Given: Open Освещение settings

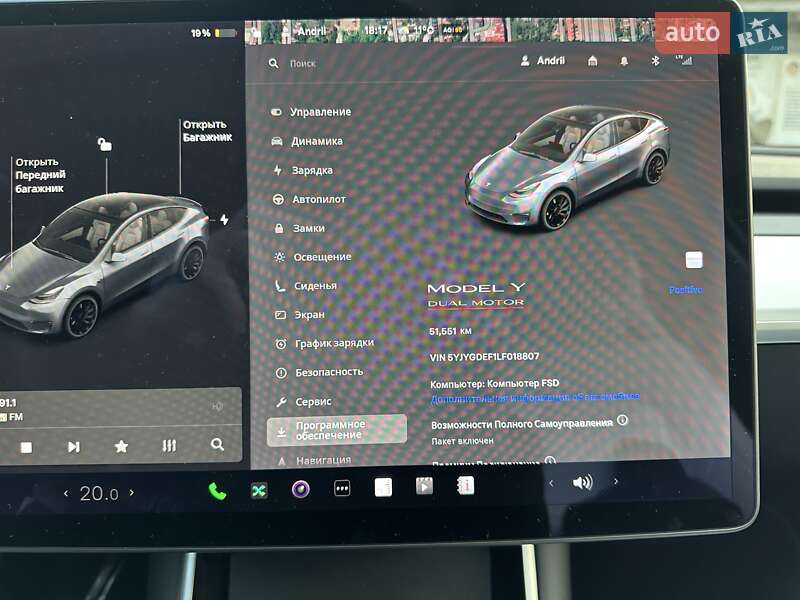Looking at the screenshot, I should pos(313,257).
